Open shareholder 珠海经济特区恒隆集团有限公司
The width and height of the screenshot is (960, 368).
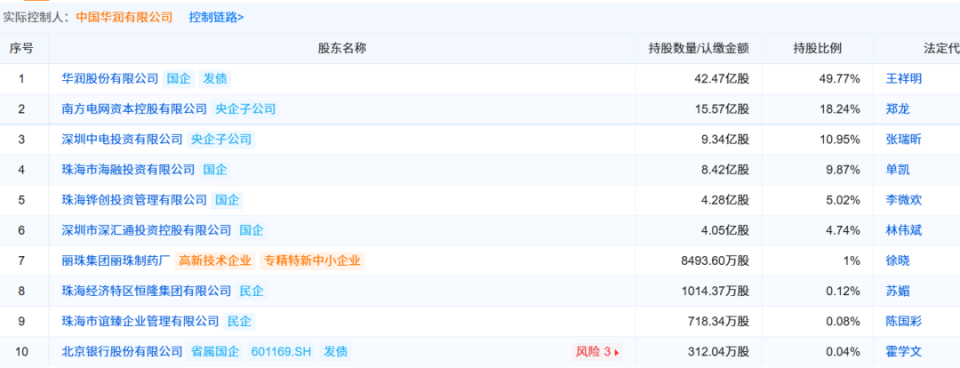(x=147, y=291)
